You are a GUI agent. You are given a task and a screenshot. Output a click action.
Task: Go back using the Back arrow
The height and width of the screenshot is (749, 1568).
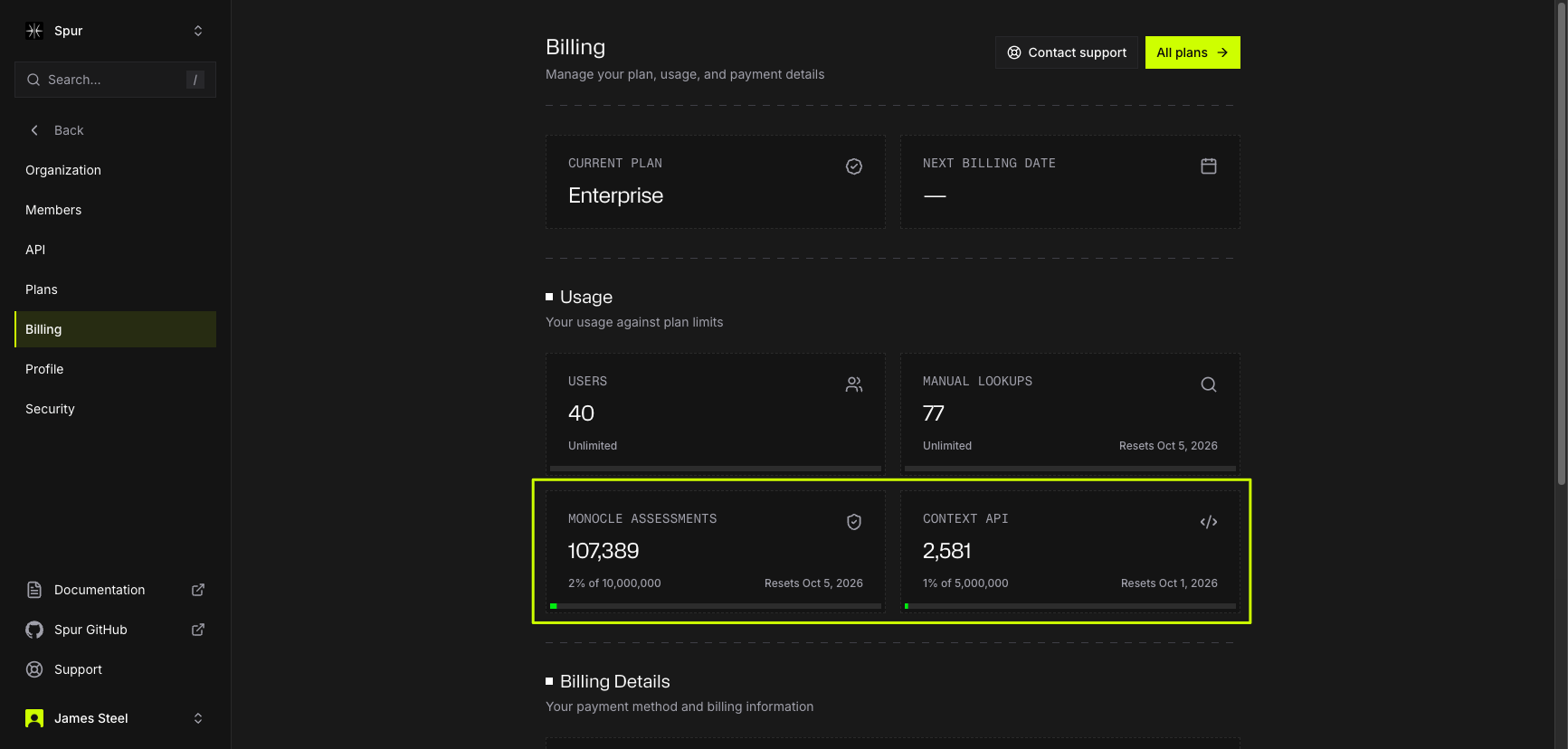click(x=34, y=130)
